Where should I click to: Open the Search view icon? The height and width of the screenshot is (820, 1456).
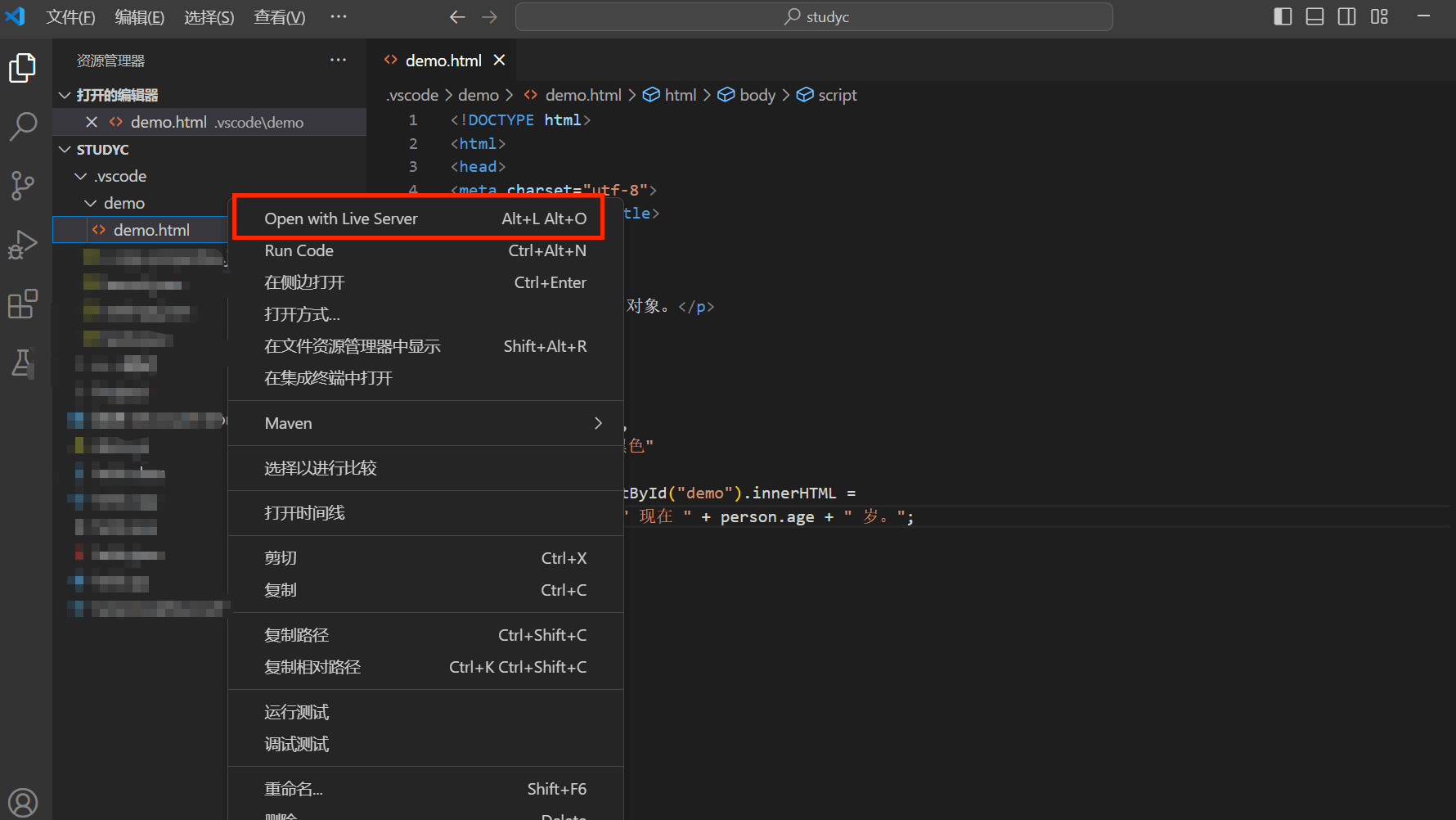(x=23, y=126)
